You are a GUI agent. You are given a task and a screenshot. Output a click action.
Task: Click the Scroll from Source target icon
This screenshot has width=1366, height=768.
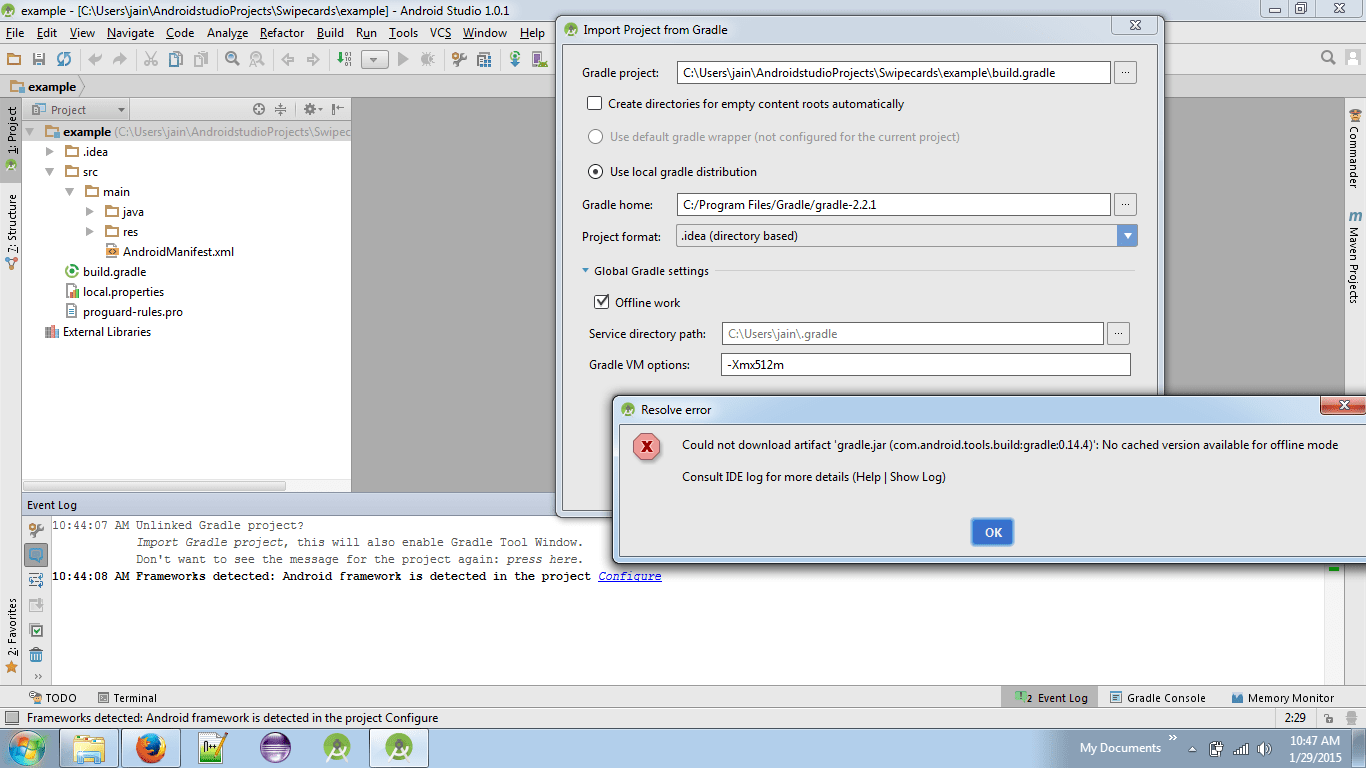point(259,110)
